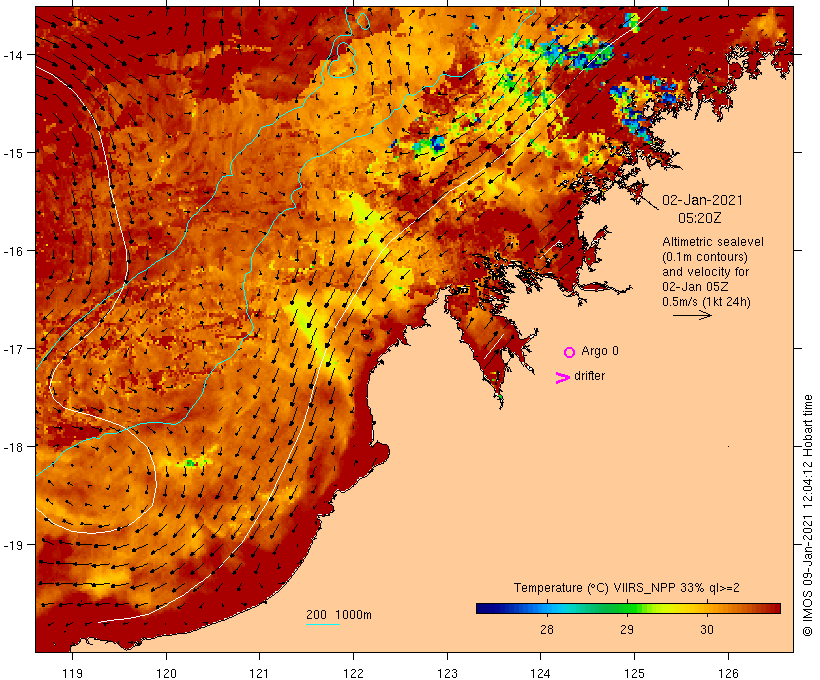
Task: Click latitude axis label -19
Action: (x=13, y=545)
